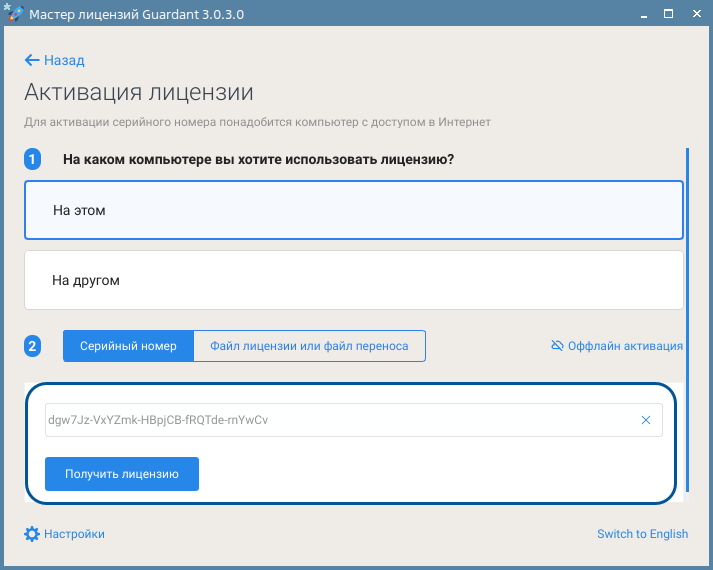This screenshot has width=713, height=570.
Task: Open settings via the gear icon
Action: 32,534
